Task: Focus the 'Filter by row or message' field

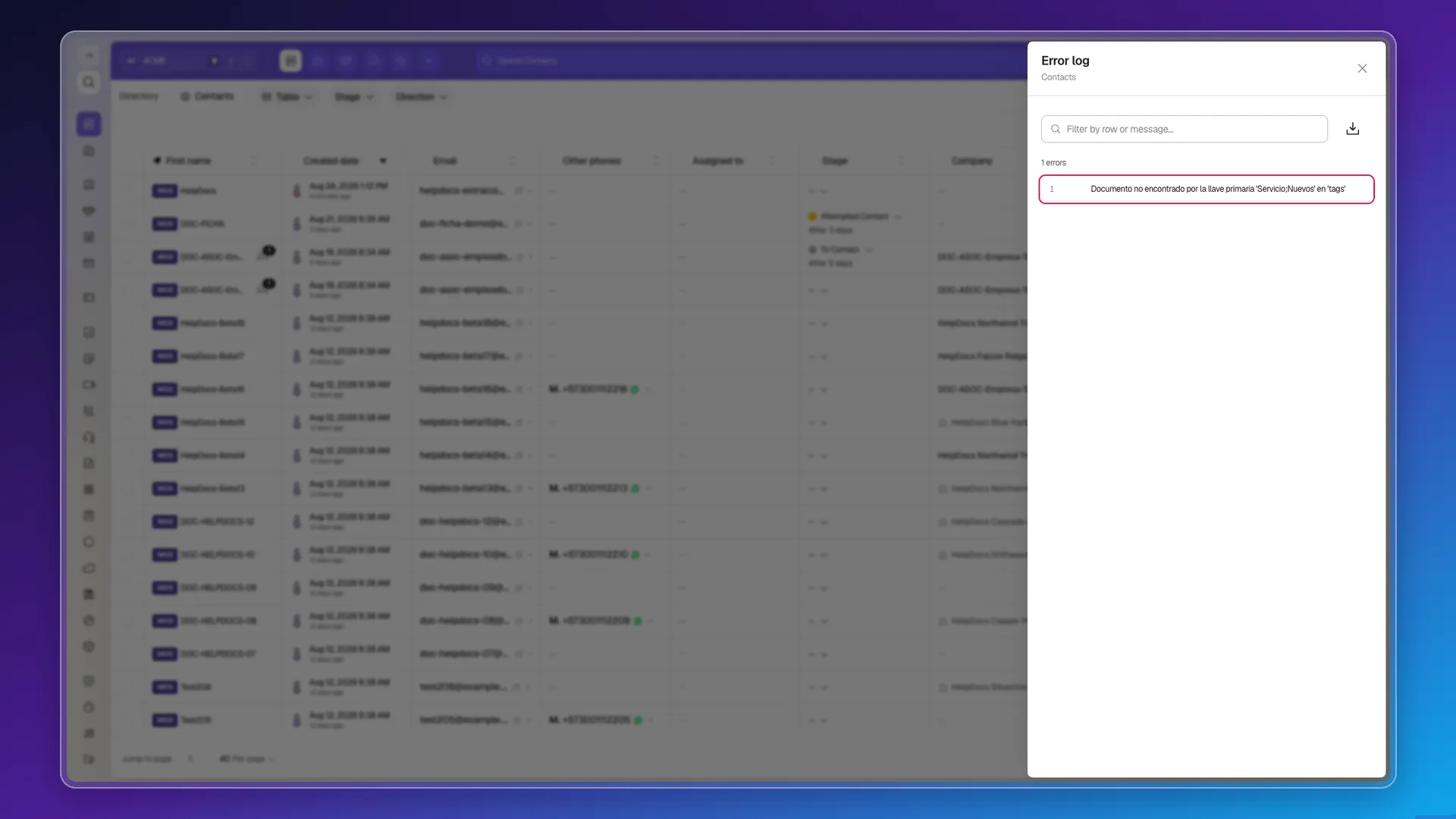Action: [1184, 129]
